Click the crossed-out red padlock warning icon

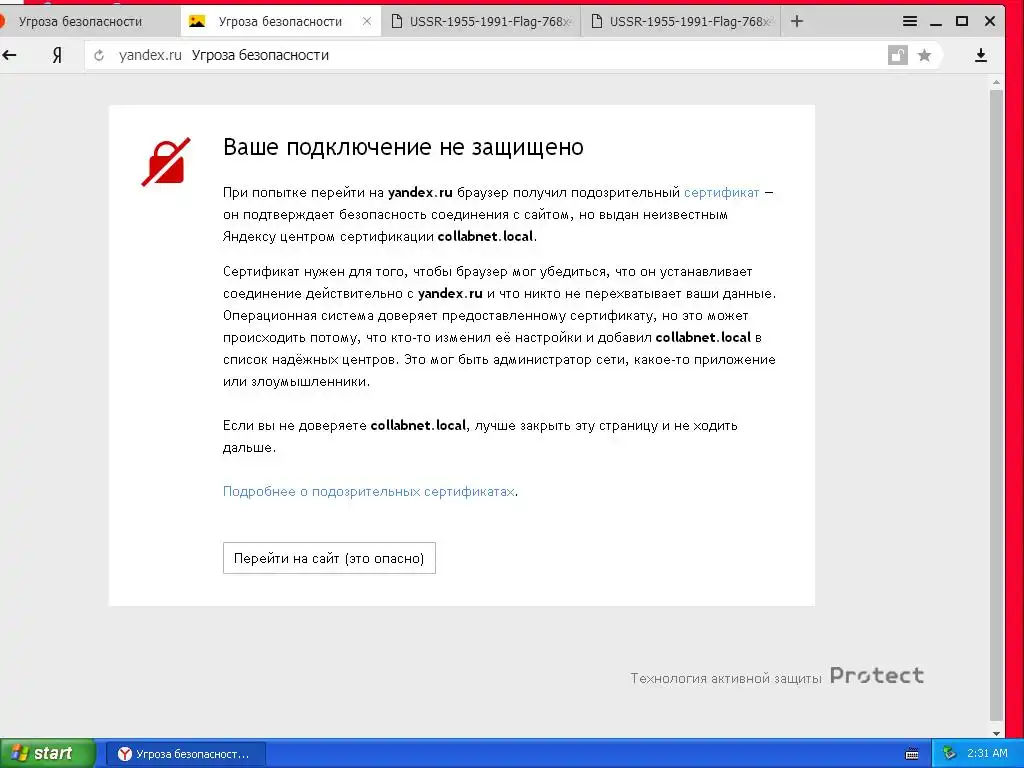point(167,162)
